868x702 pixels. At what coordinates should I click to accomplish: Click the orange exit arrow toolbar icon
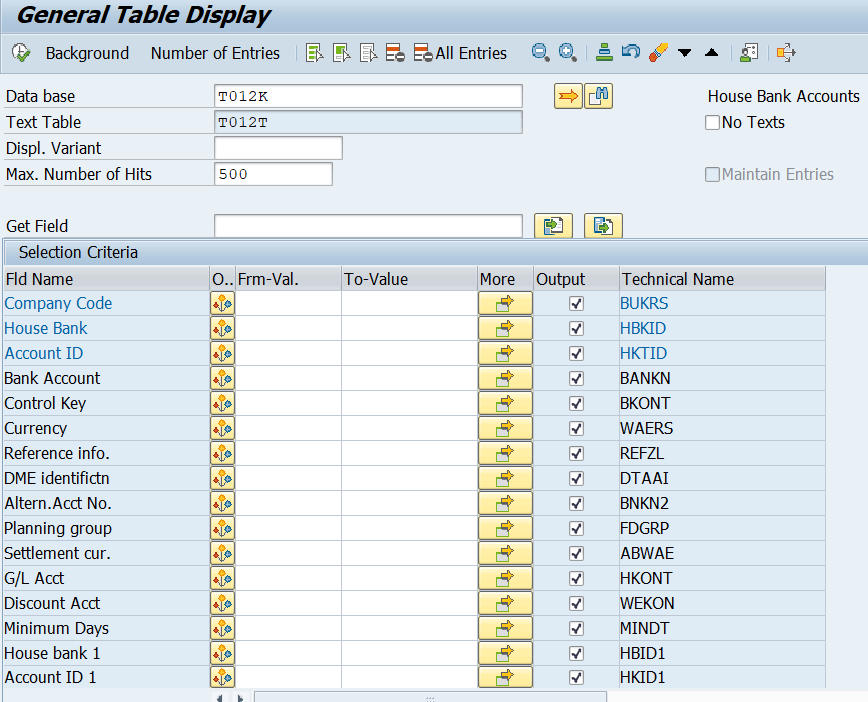[x=786, y=53]
